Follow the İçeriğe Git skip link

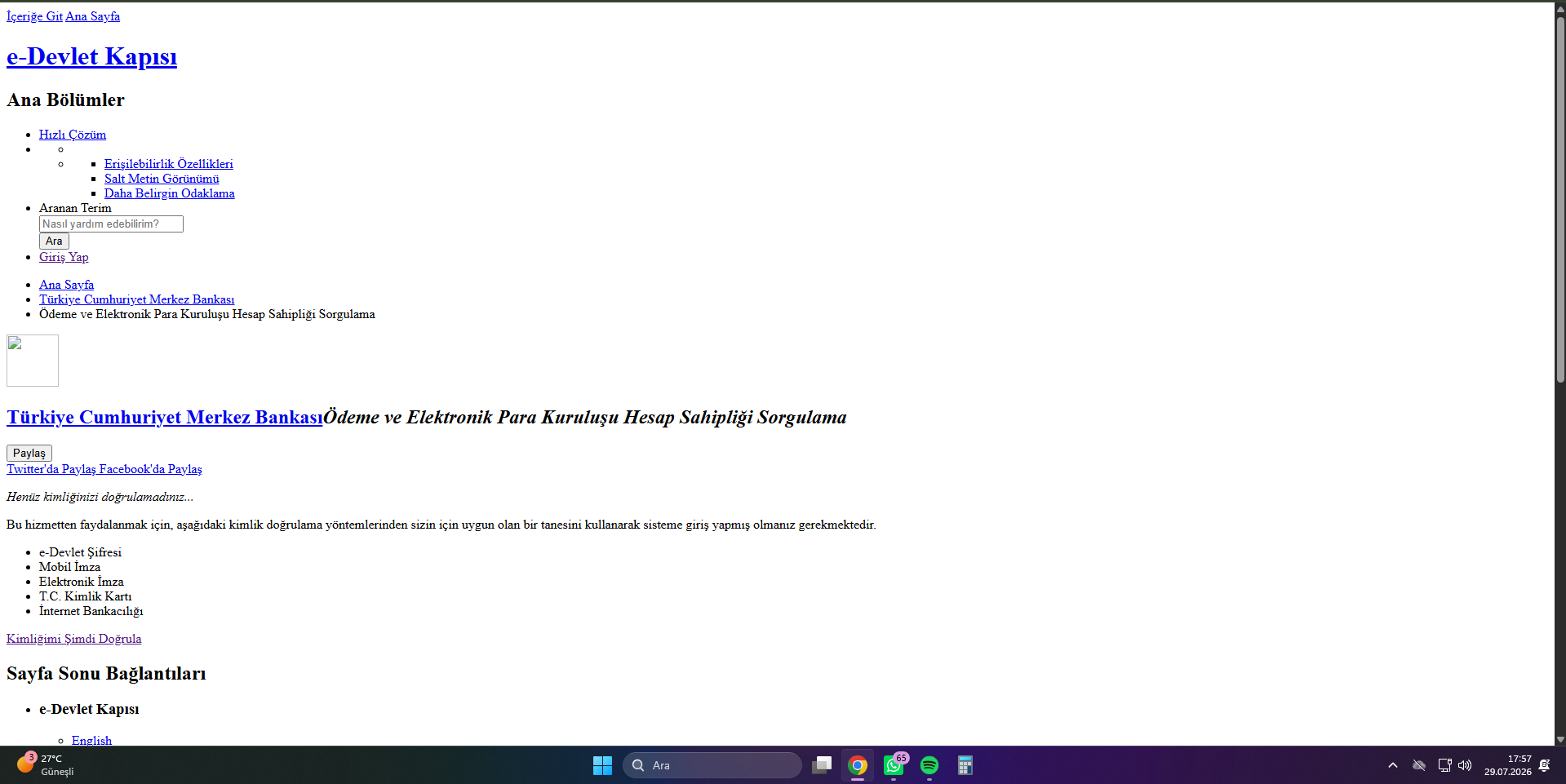coord(34,16)
